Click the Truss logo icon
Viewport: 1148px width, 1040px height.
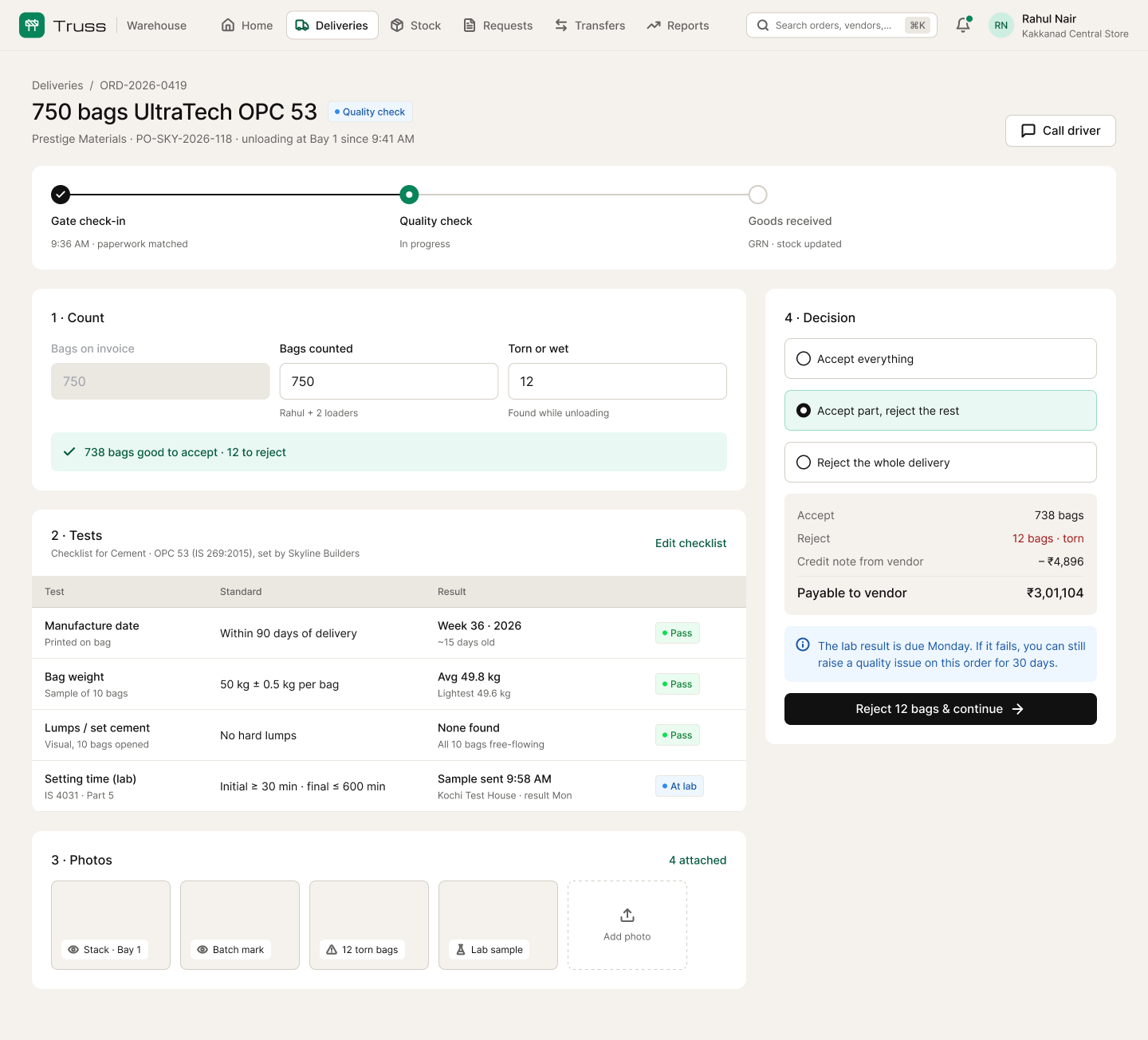coord(32,26)
